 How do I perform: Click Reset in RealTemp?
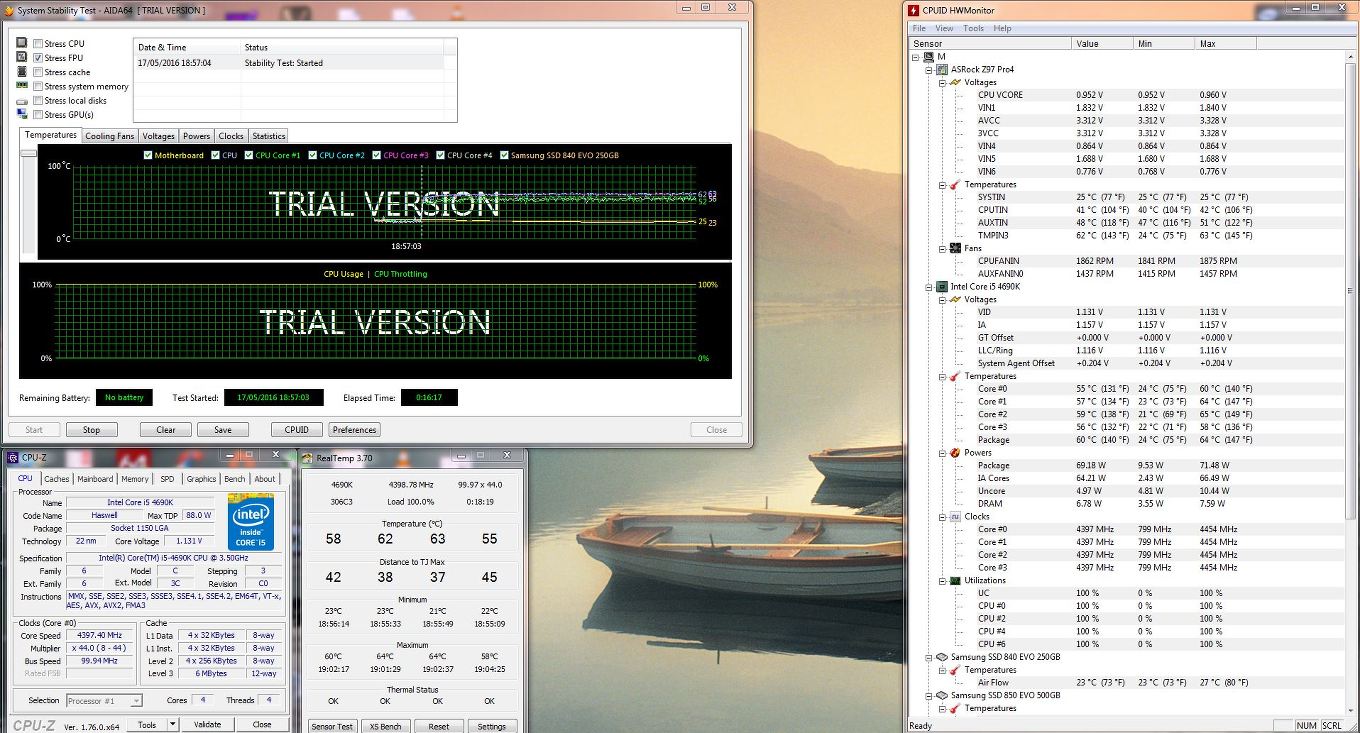[438, 726]
